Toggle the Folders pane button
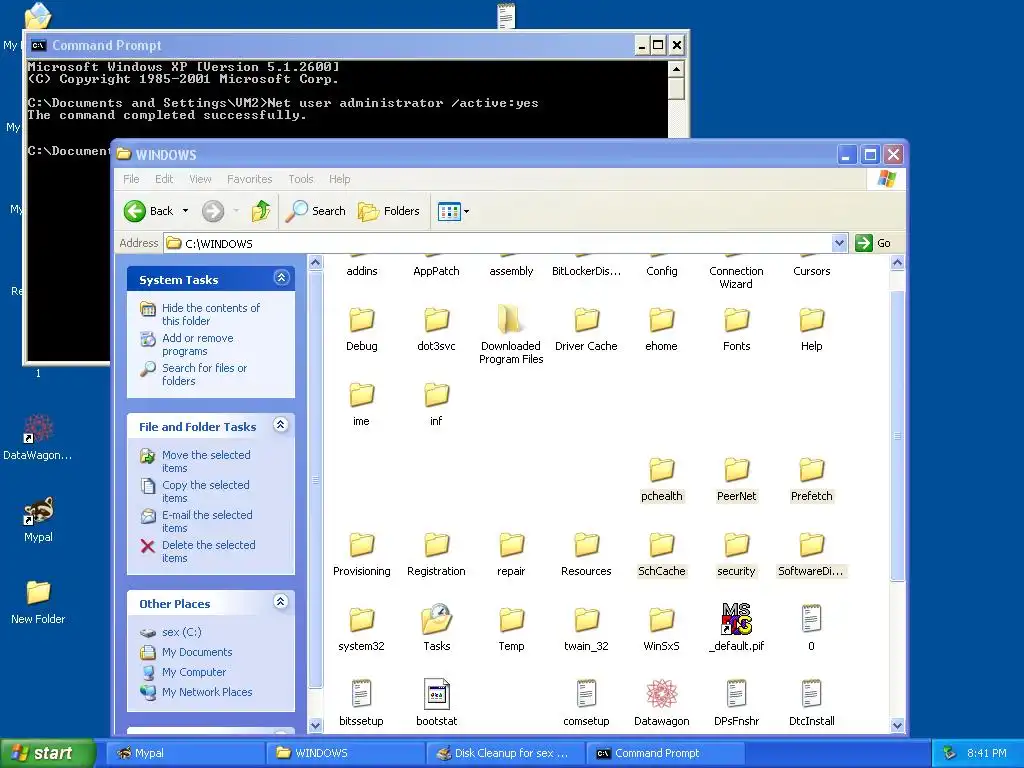 [389, 211]
